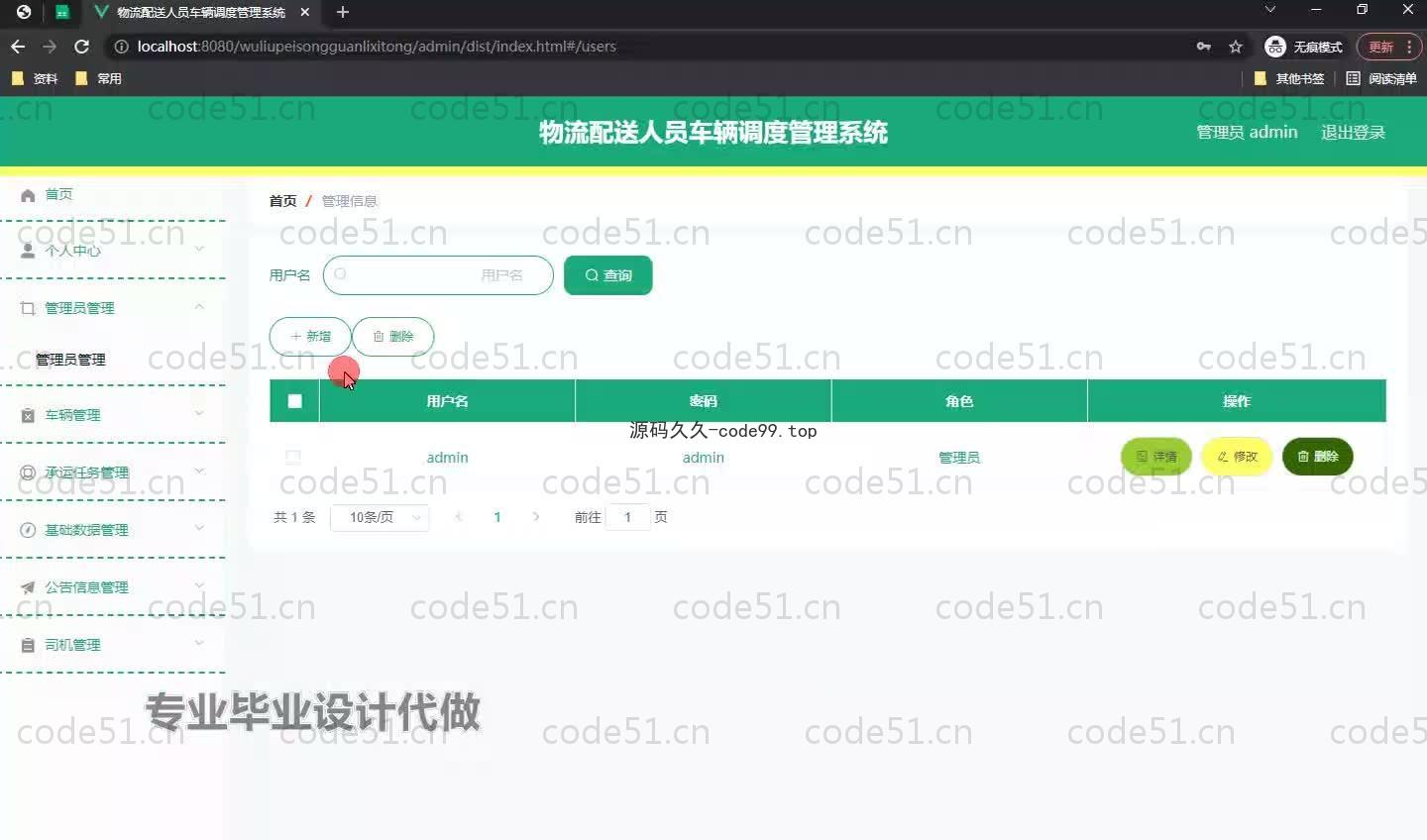This screenshot has width=1427, height=840.
Task: Click the batch 删除 button above the table
Action: click(393, 337)
